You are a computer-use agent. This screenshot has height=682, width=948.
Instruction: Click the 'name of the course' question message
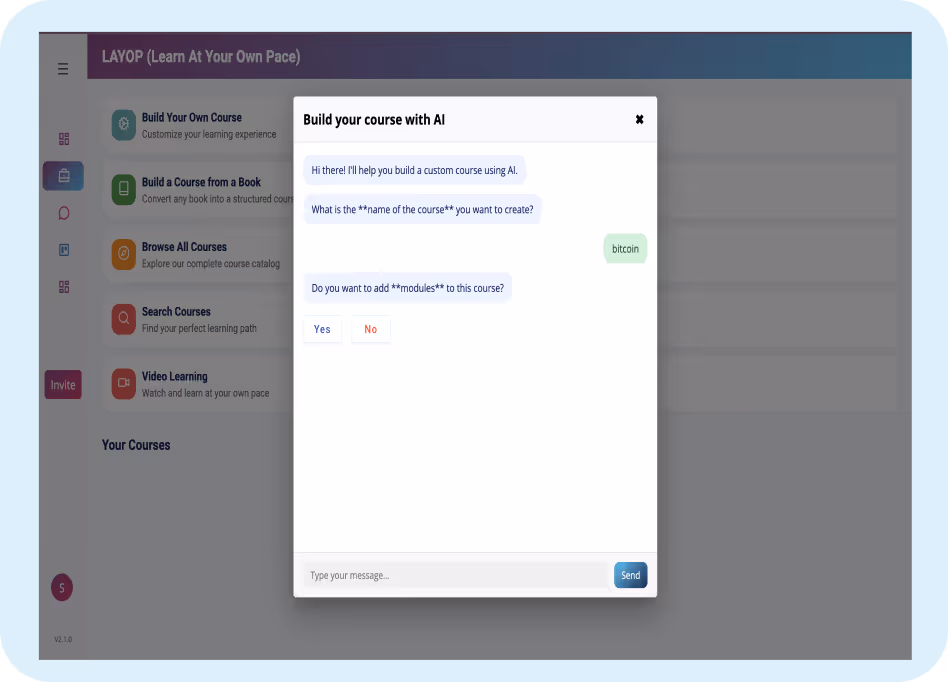coord(423,209)
